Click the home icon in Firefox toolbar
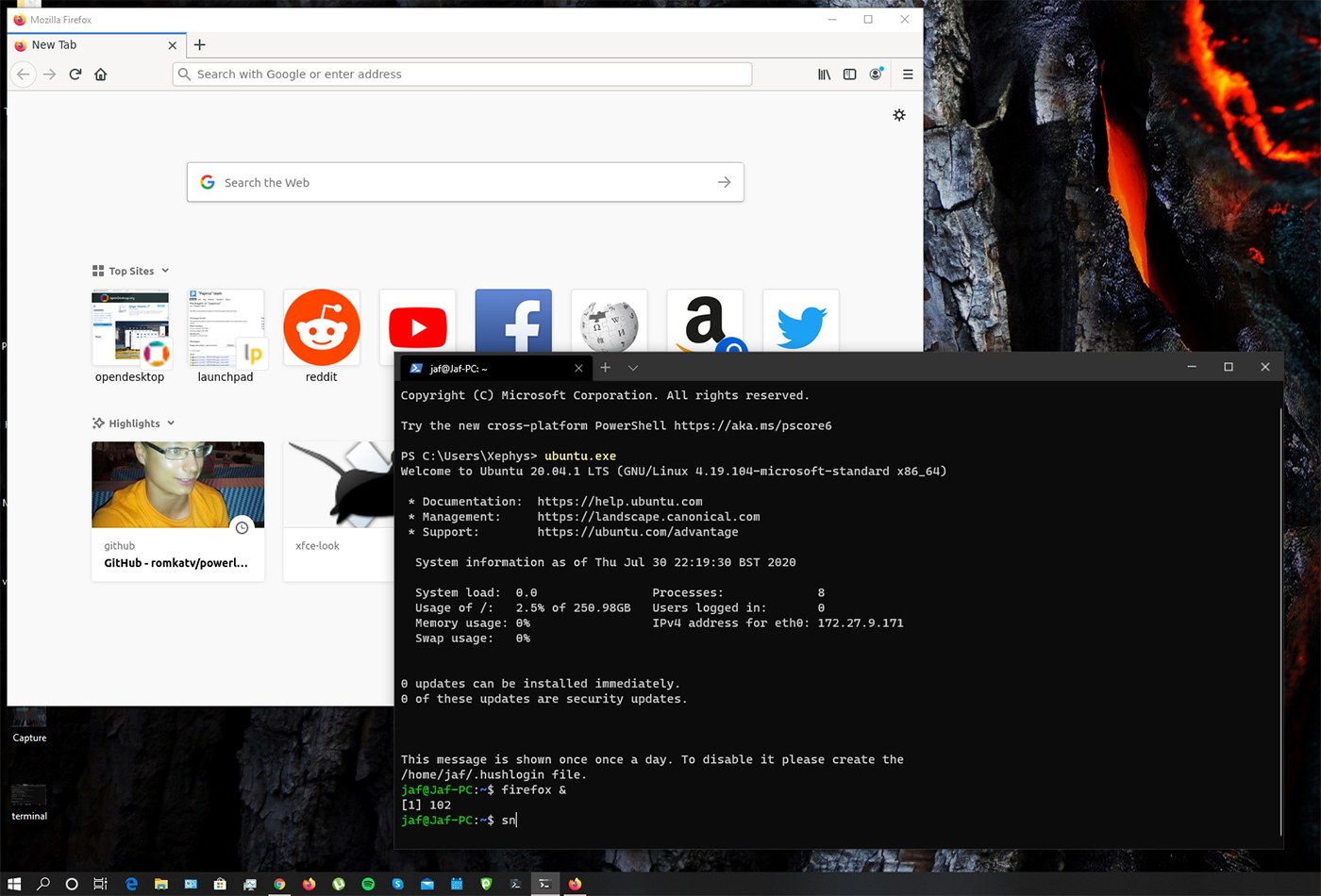The height and width of the screenshot is (896, 1321). [101, 74]
